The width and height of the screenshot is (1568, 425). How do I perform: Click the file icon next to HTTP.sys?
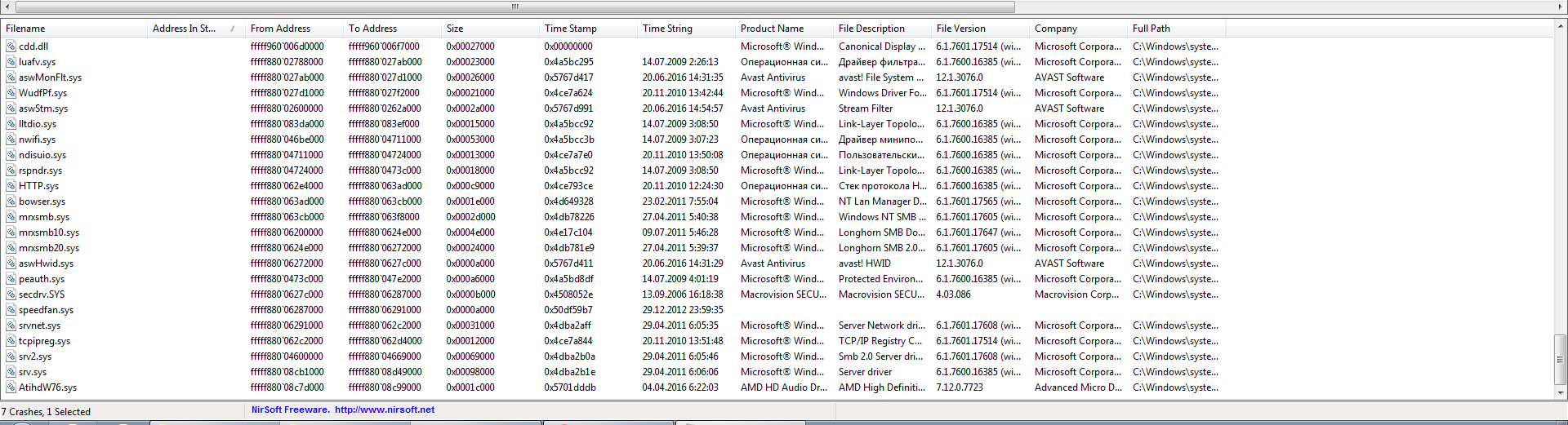[x=11, y=186]
